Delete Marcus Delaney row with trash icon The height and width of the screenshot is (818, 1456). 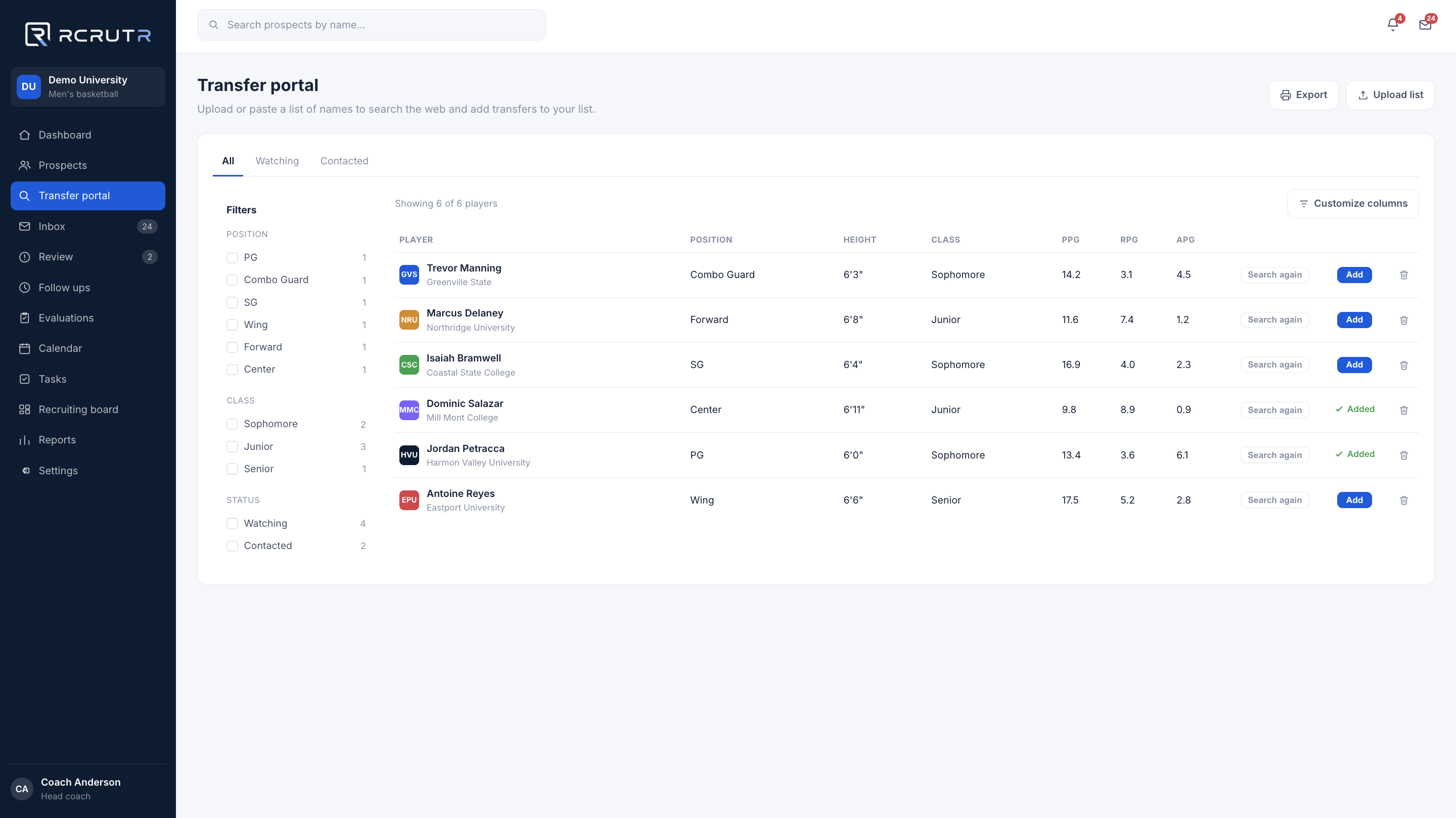click(1403, 320)
